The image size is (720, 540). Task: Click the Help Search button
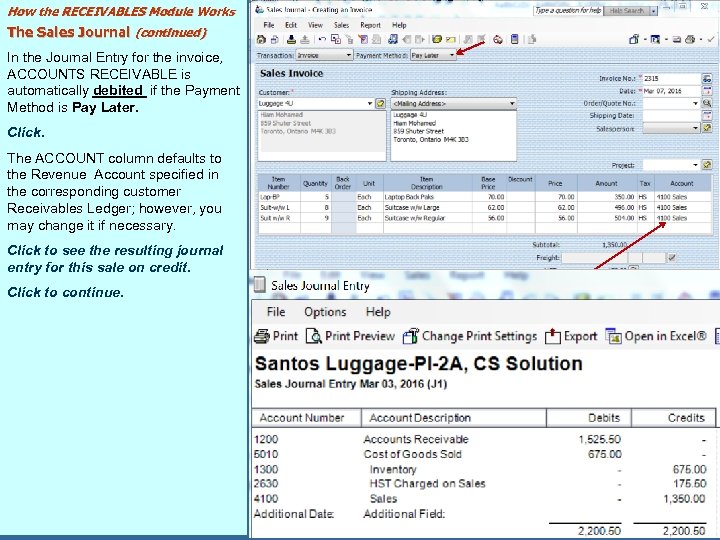[x=626, y=11]
